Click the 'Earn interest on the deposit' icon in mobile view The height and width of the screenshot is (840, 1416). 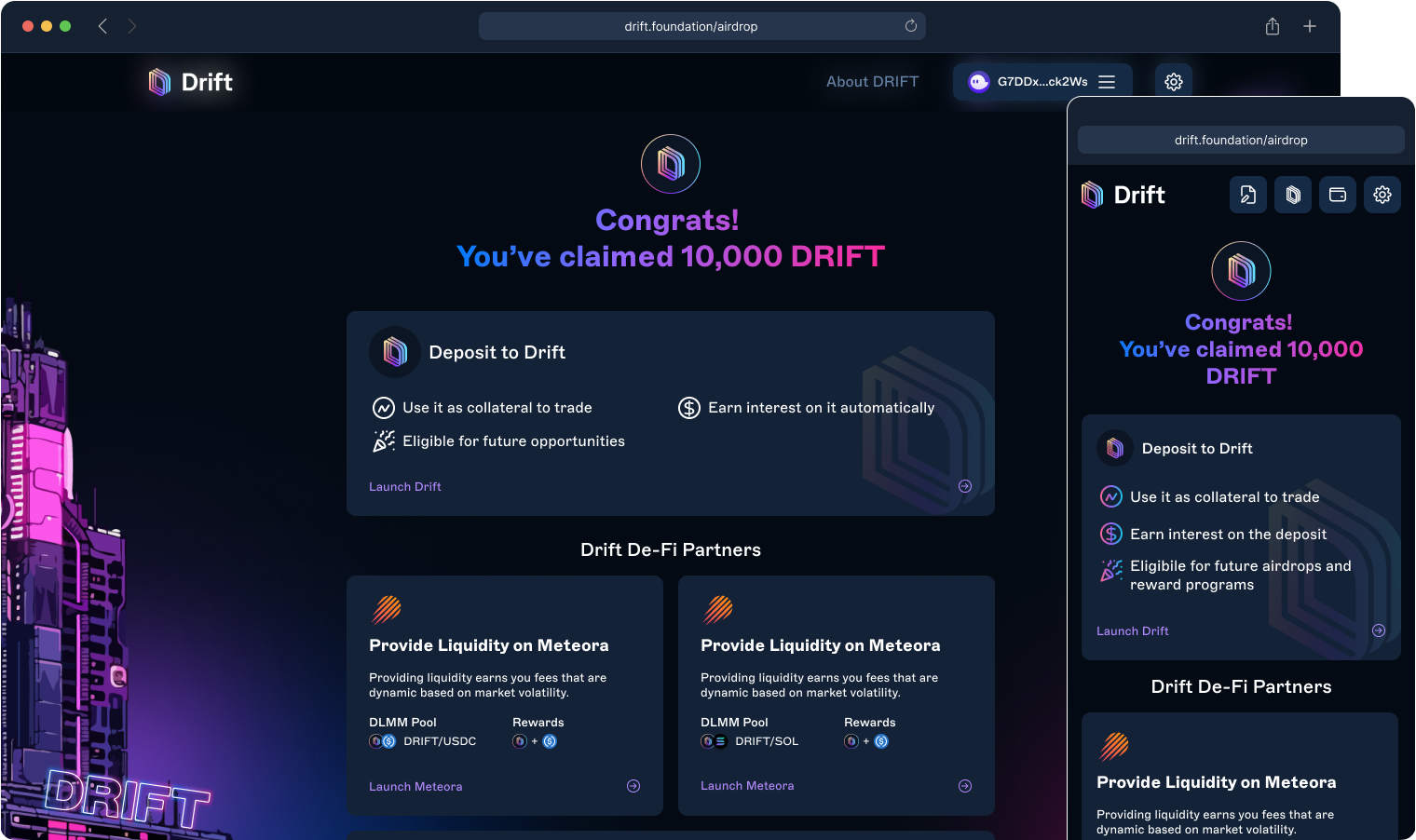pos(1111,534)
